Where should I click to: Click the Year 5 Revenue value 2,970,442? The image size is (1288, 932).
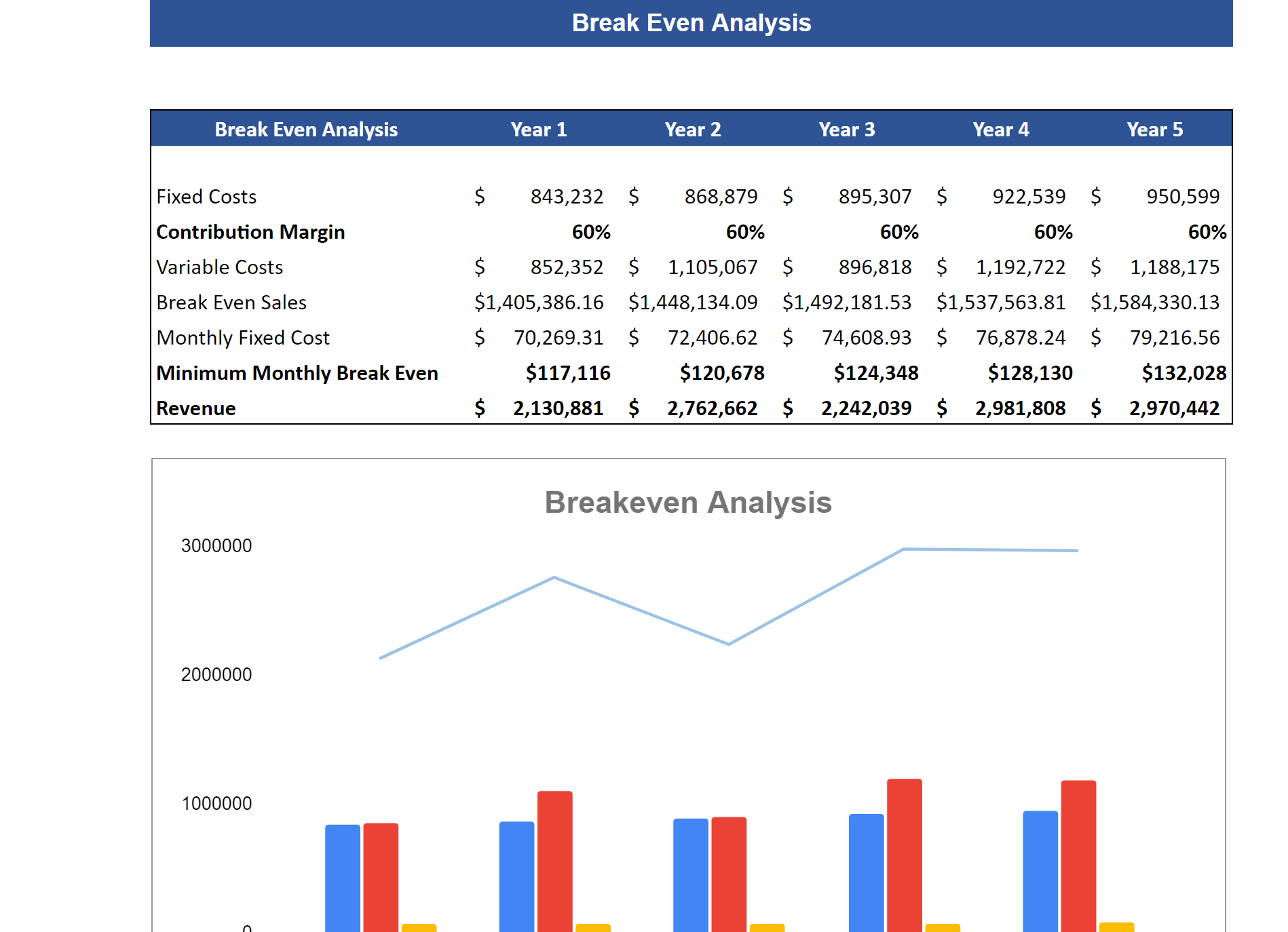tap(1173, 408)
